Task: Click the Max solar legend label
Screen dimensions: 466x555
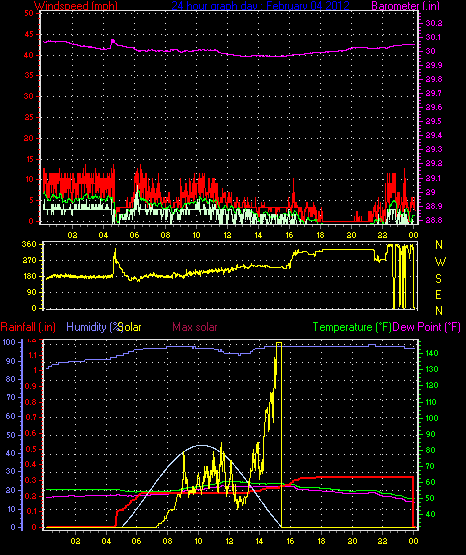Action: [195, 327]
